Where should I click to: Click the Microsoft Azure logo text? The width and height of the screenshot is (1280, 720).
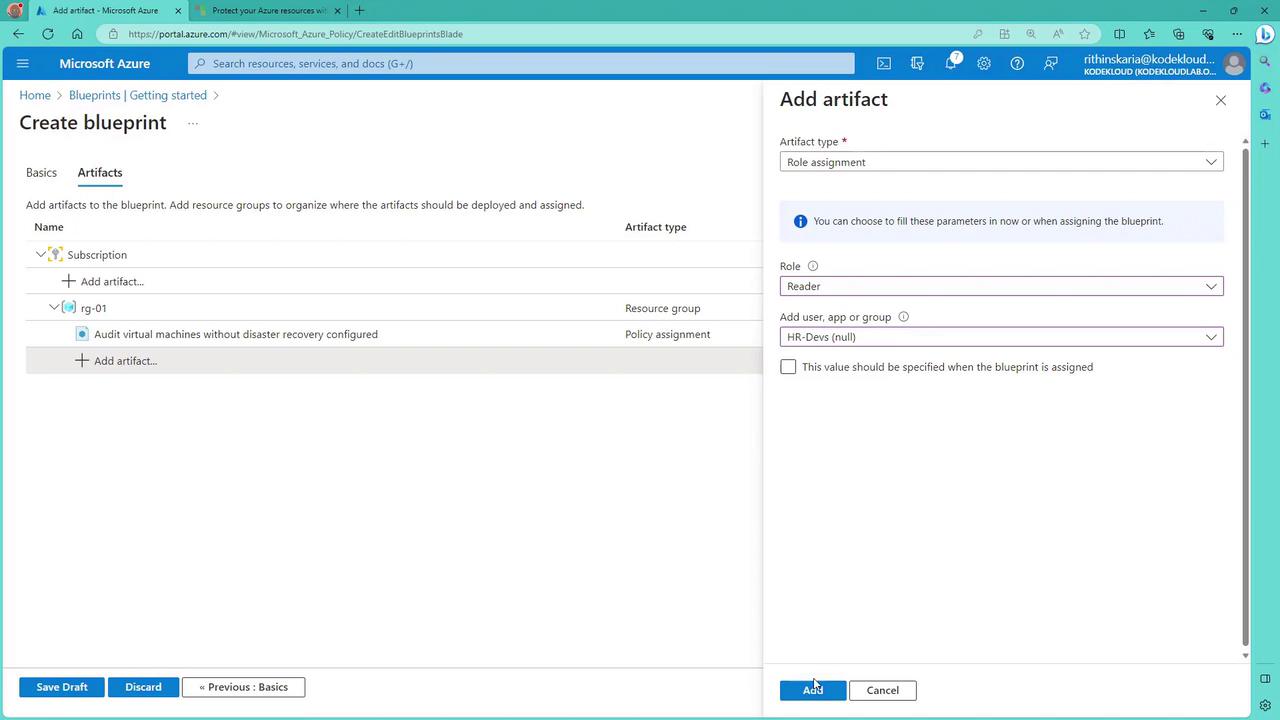click(x=104, y=63)
